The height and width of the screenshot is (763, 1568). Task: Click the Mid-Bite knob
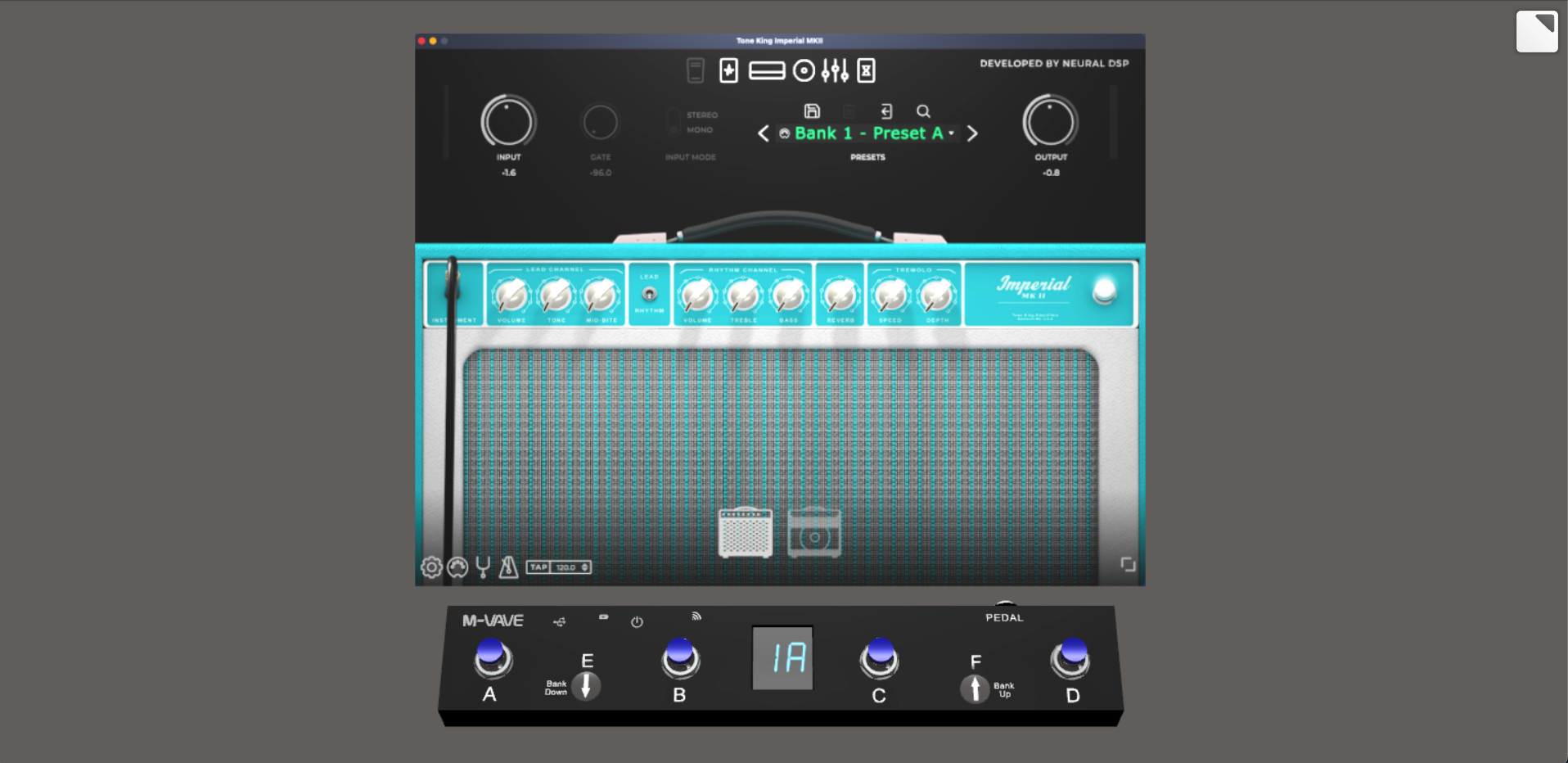[x=601, y=295]
